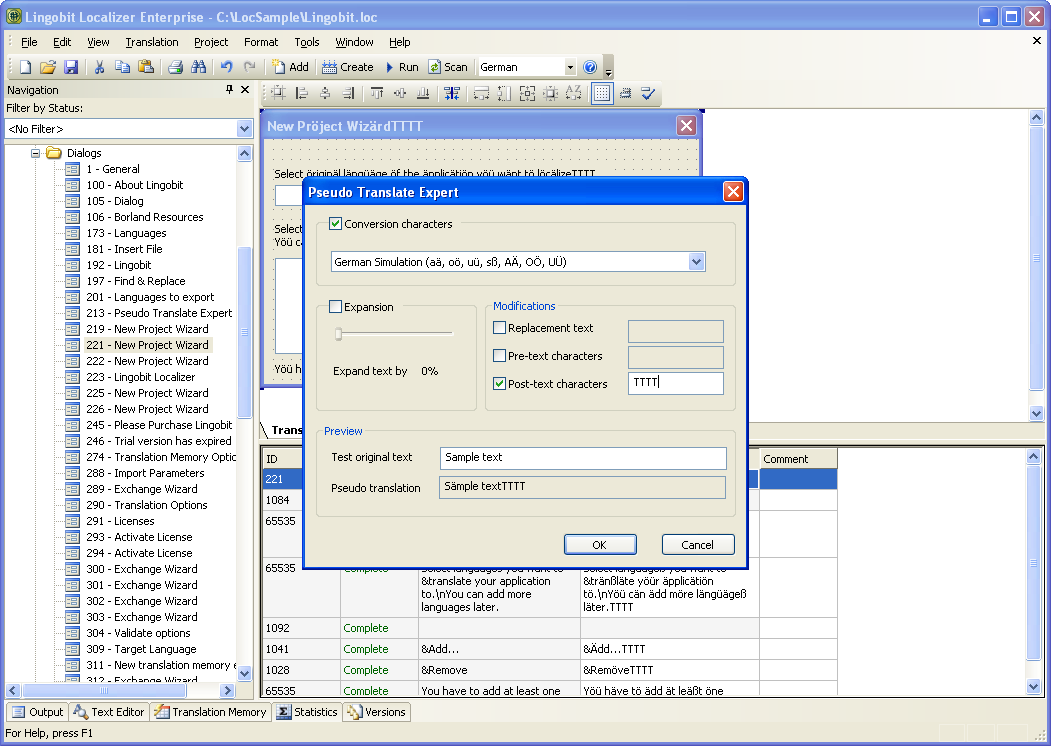Enable the Expansion checkbox
The image size is (1051, 746).
[335, 307]
